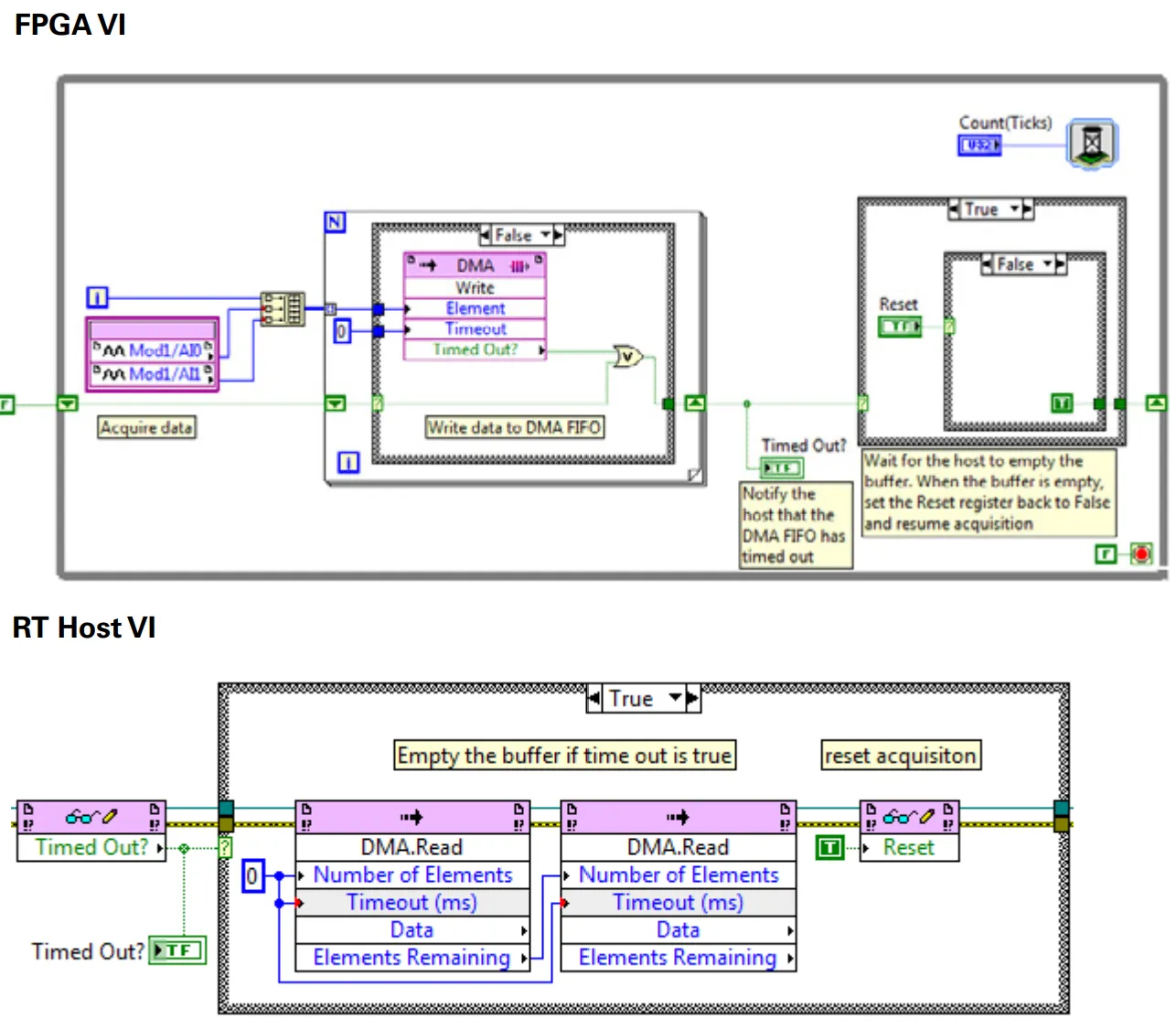Screen dimensions: 1176x1030
Task: Click the red stop condition terminal
Action: tap(1141, 553)
